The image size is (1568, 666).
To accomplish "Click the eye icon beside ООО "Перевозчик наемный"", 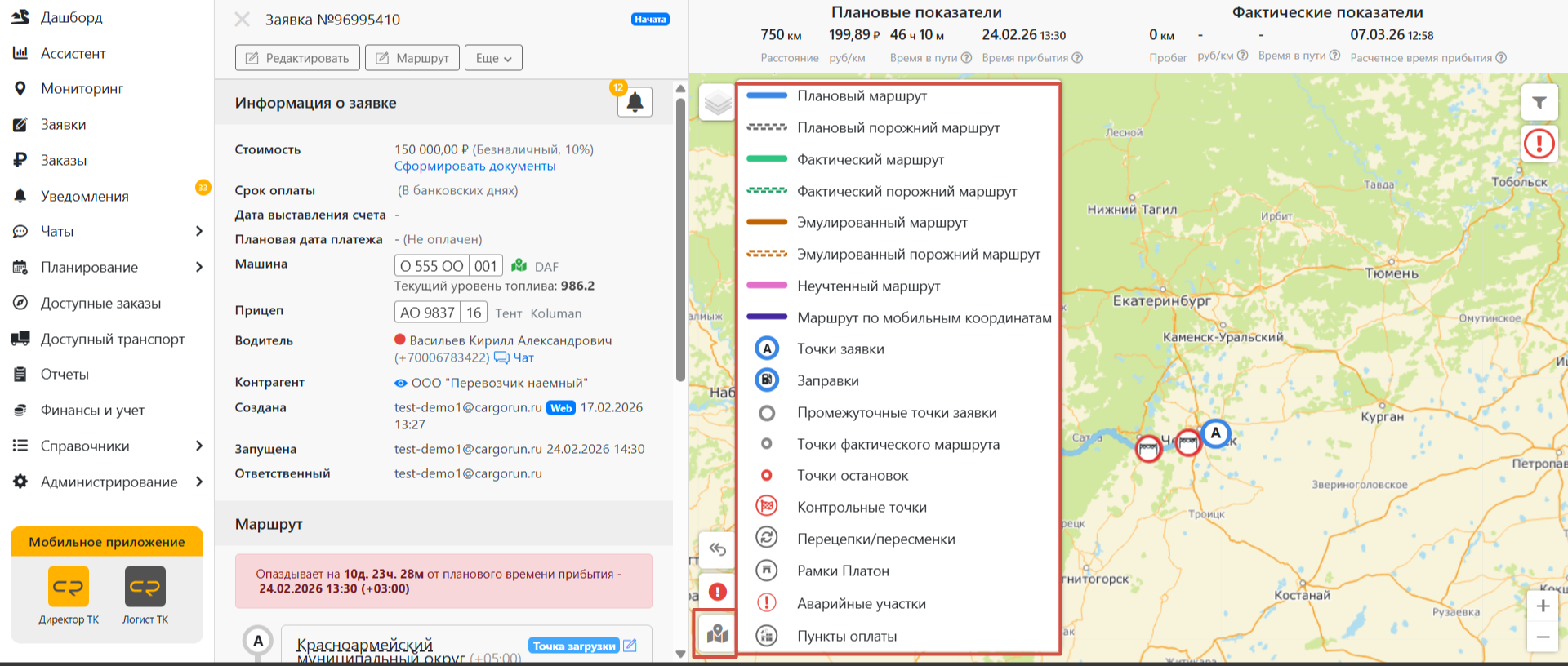I will tap(400, 383).
